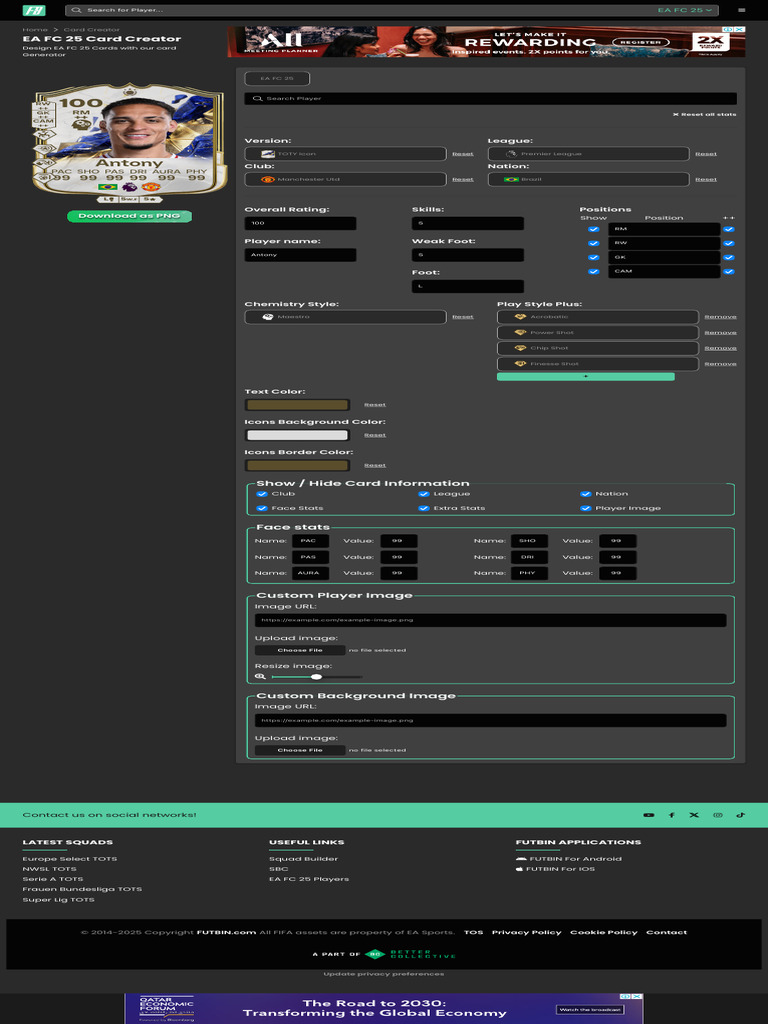
Task: Toggle the ++ checkbox for RW position
Action: tap(729, 244)
